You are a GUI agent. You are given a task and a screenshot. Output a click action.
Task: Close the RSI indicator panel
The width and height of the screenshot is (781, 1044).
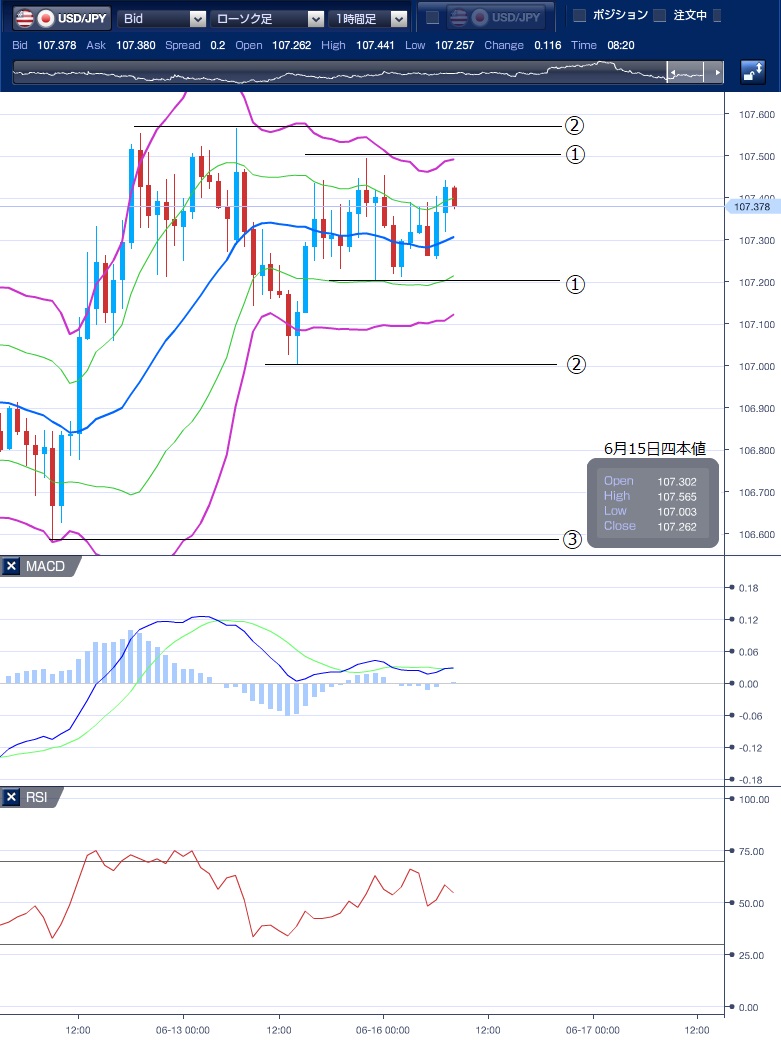(11, 797)
